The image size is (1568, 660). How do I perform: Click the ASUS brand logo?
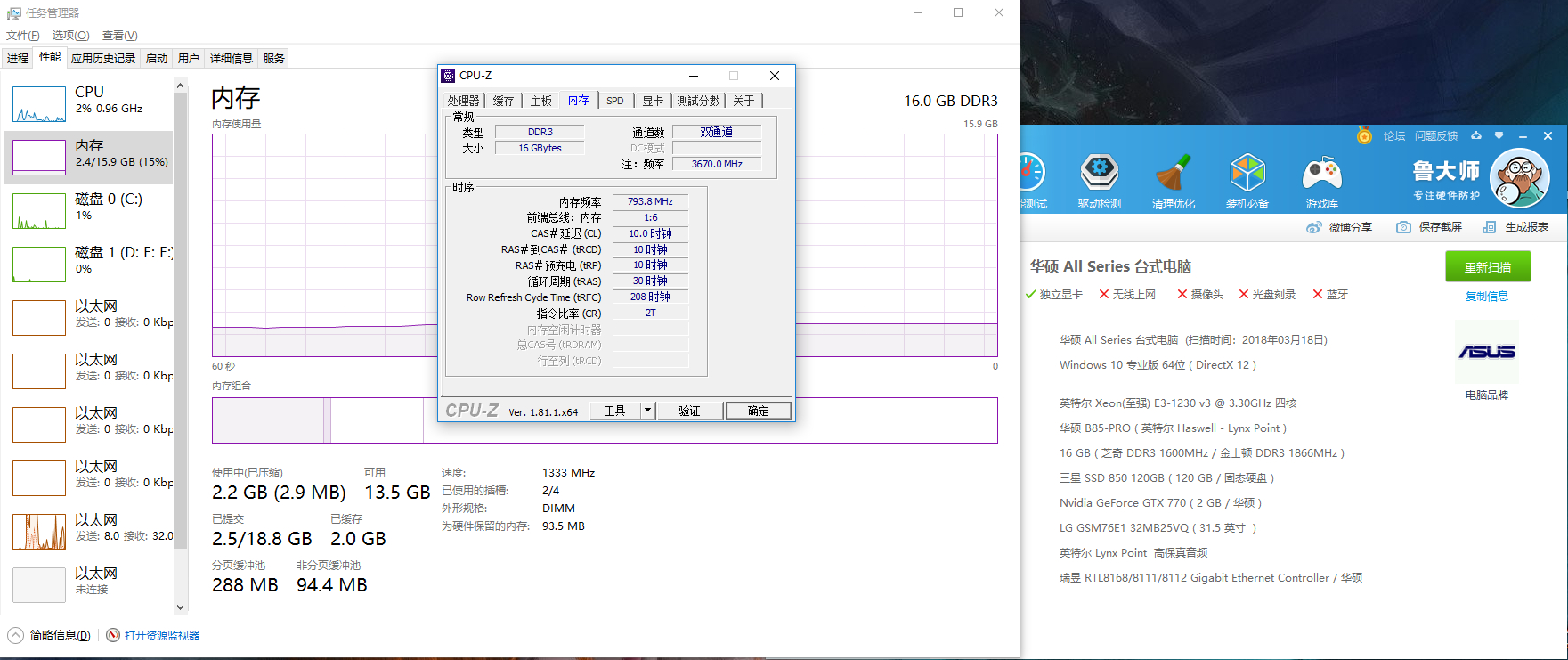[1487, 352]
